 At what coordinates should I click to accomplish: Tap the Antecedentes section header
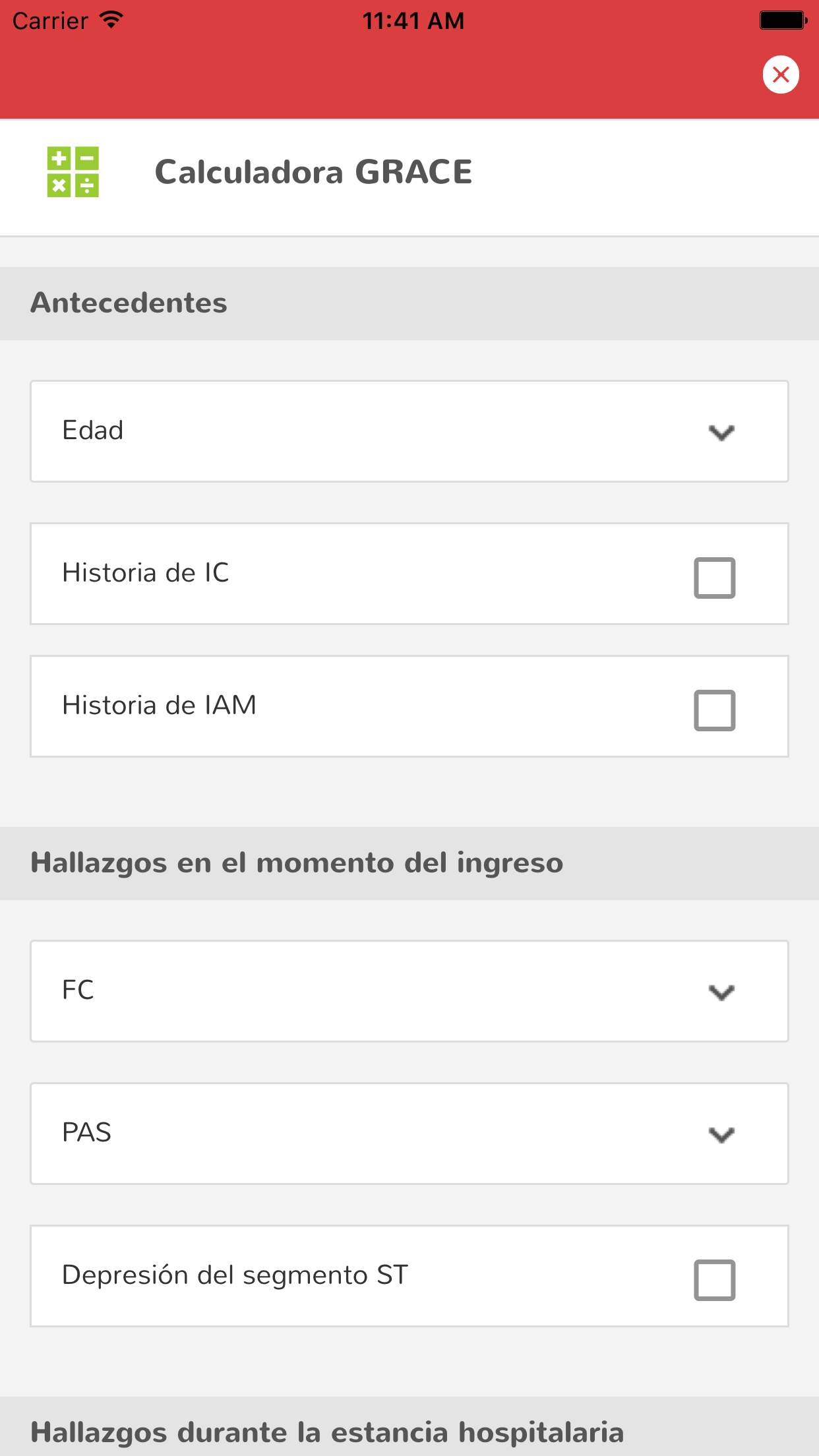click(x=129, y=303)
